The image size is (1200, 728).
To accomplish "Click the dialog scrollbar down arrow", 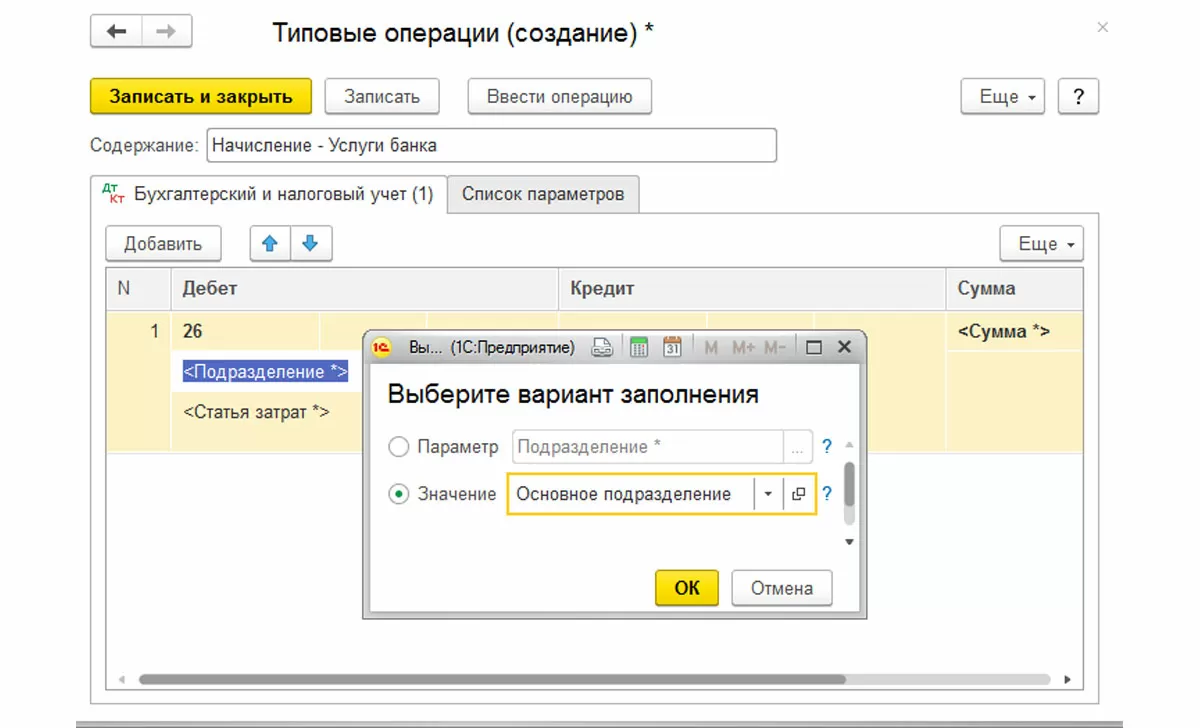I will point(850,542).
